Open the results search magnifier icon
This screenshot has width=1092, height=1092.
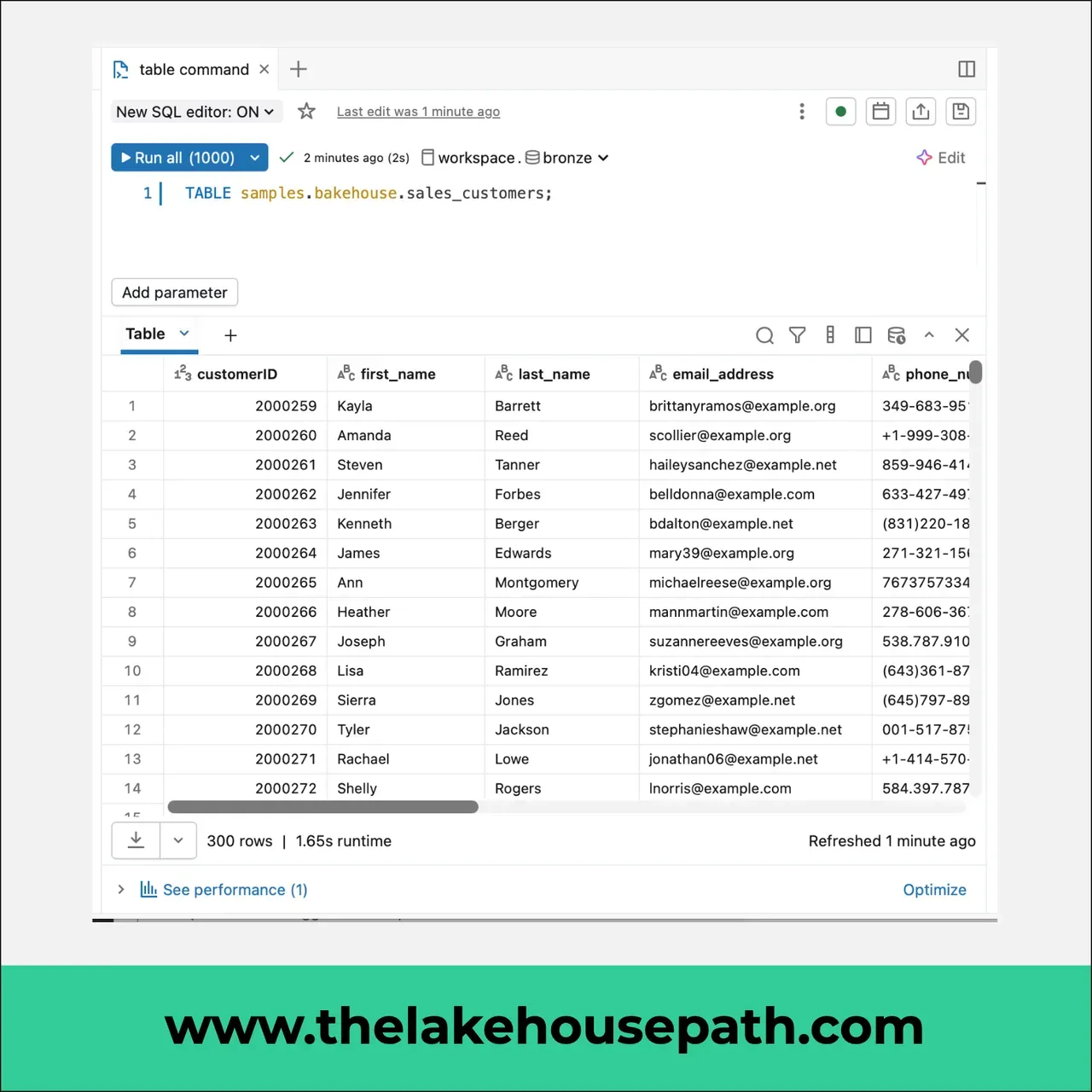[764, 335]
